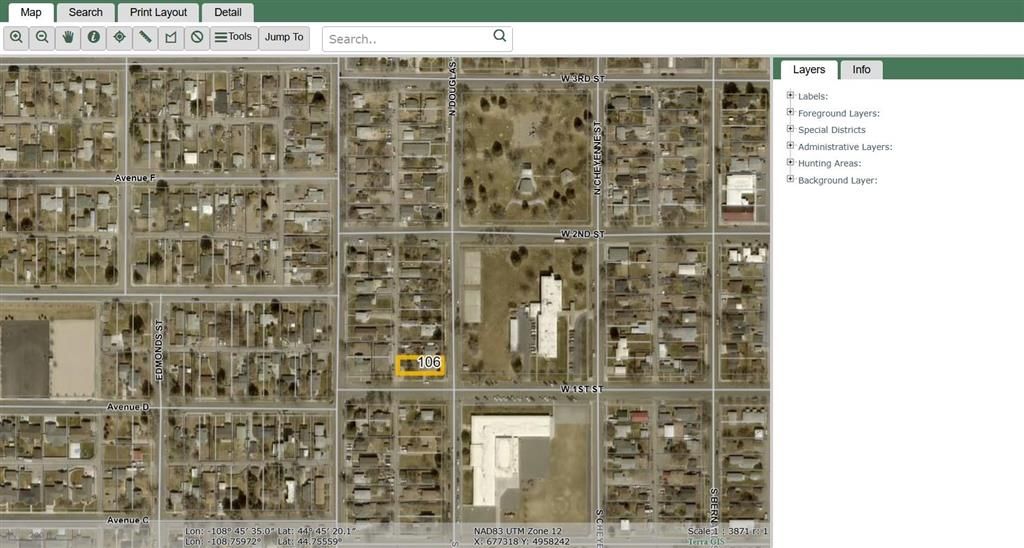
Task: Open the Jump To menu
Action: (x=284, y=37)
